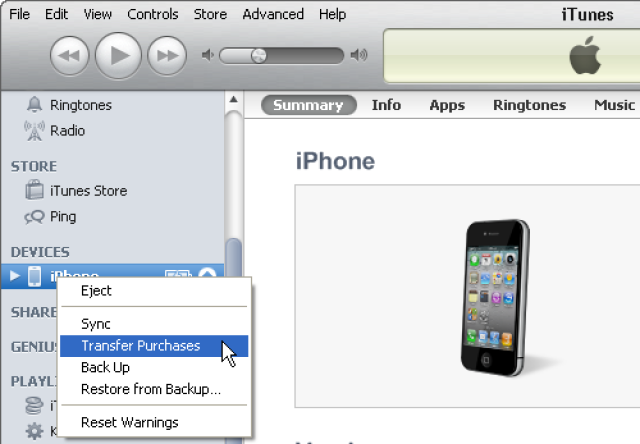
Task: Click the Next track fast-forward button
Action: click(167, 56)
